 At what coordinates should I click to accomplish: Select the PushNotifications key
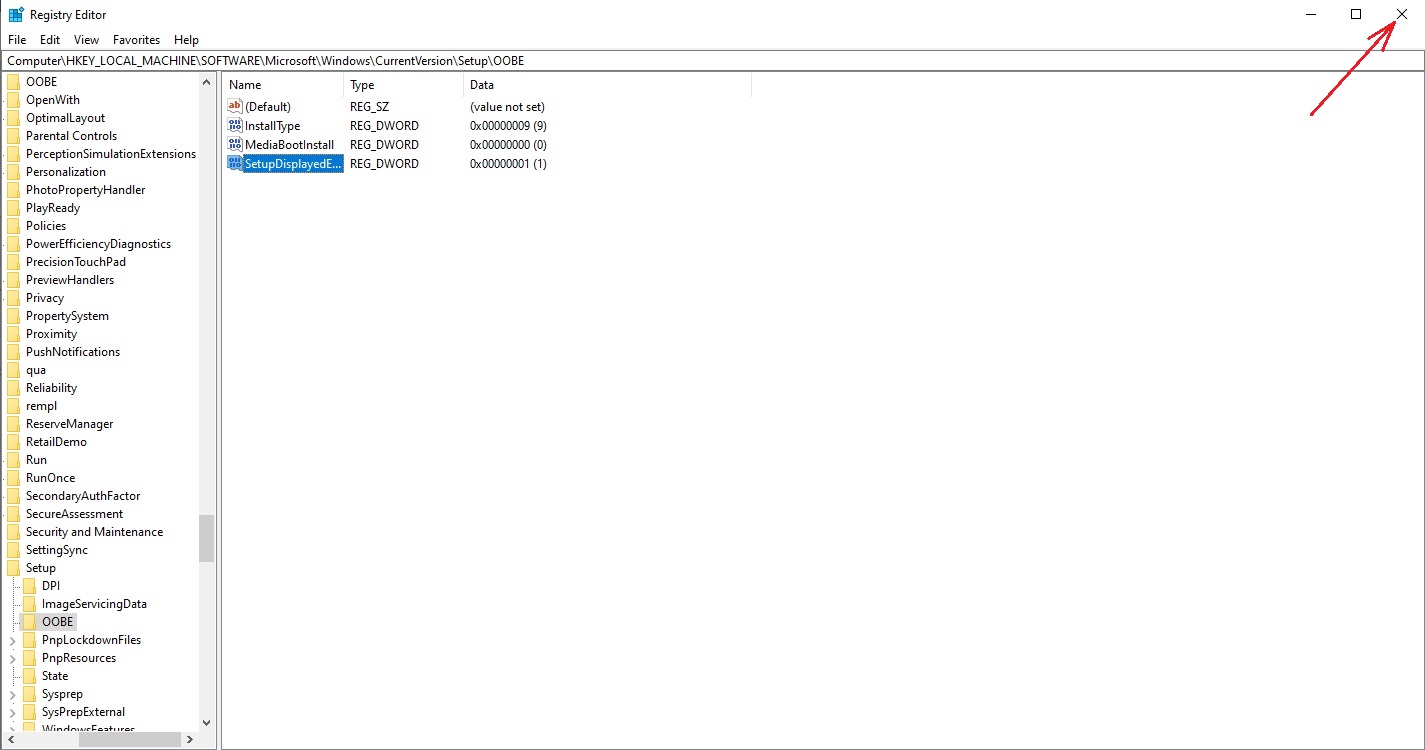(x=73, y=352)
